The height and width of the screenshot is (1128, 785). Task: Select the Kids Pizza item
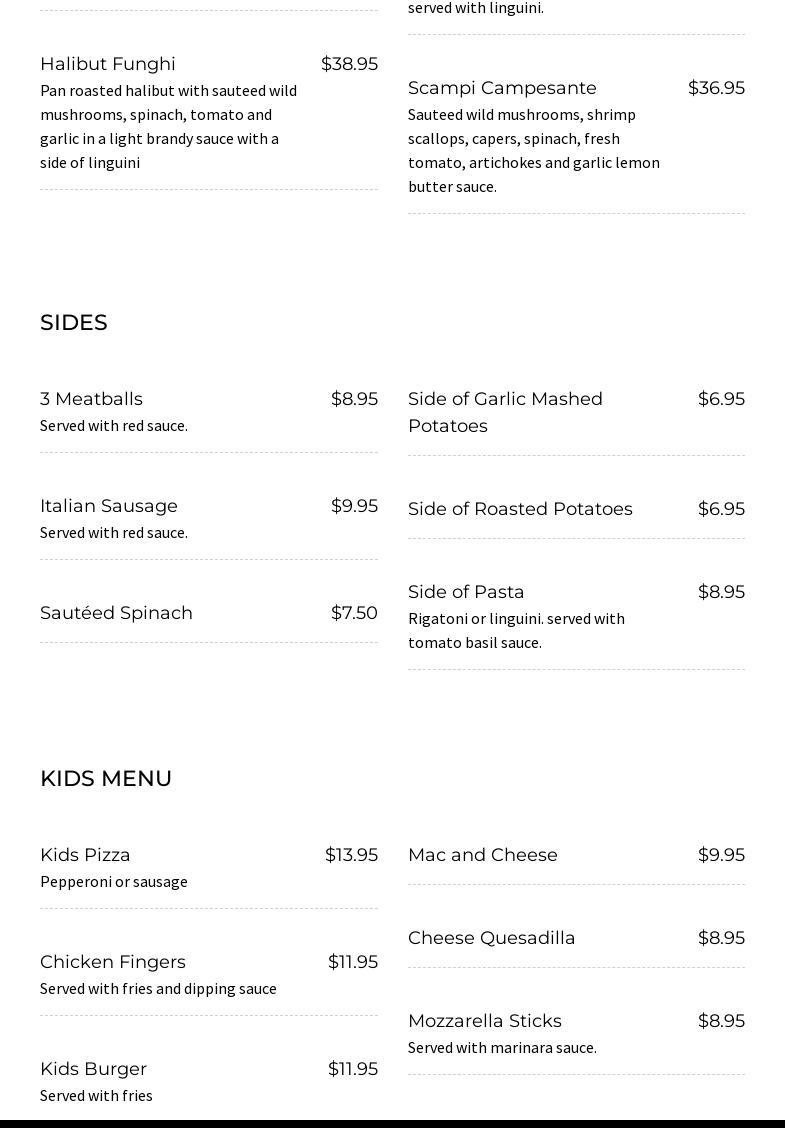(x=85, y=855)
